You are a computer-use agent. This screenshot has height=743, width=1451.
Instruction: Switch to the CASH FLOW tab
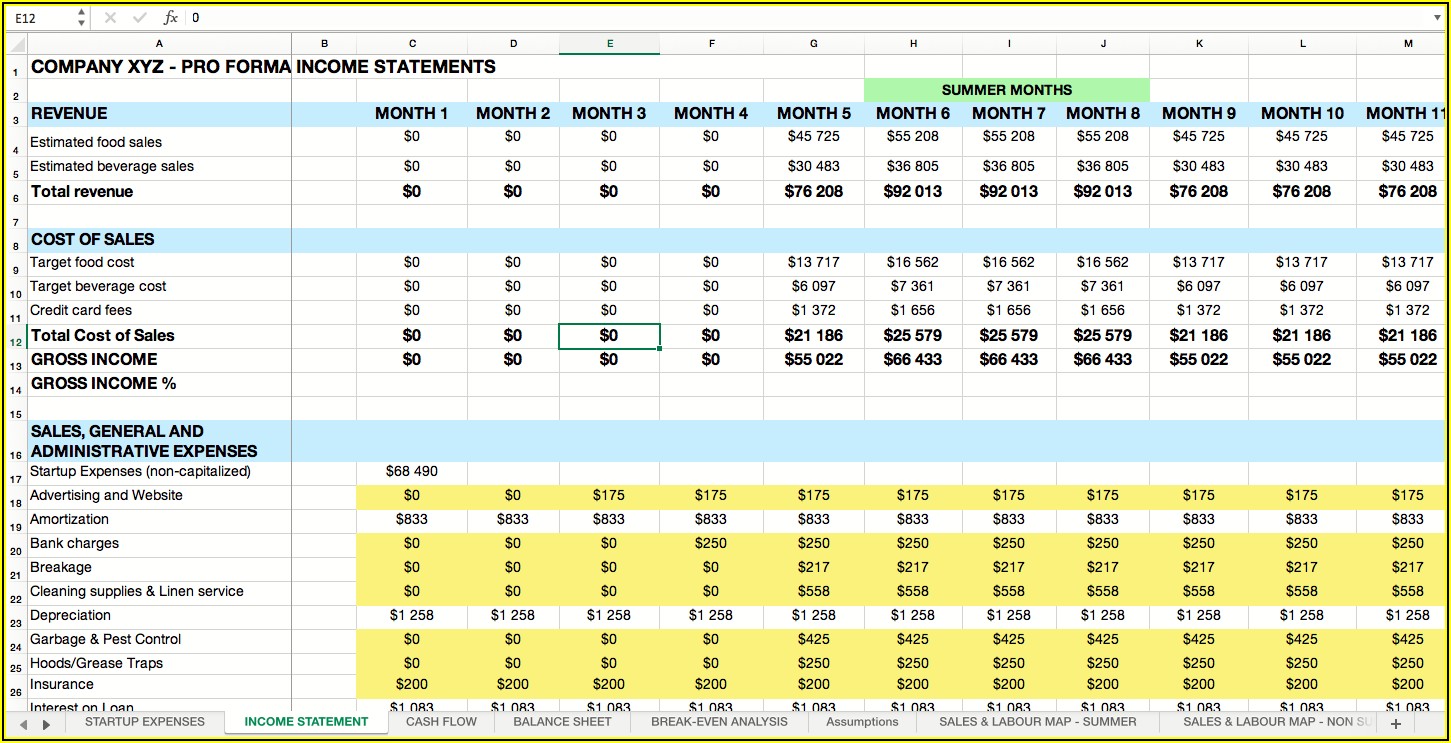(x=441, y=722)
